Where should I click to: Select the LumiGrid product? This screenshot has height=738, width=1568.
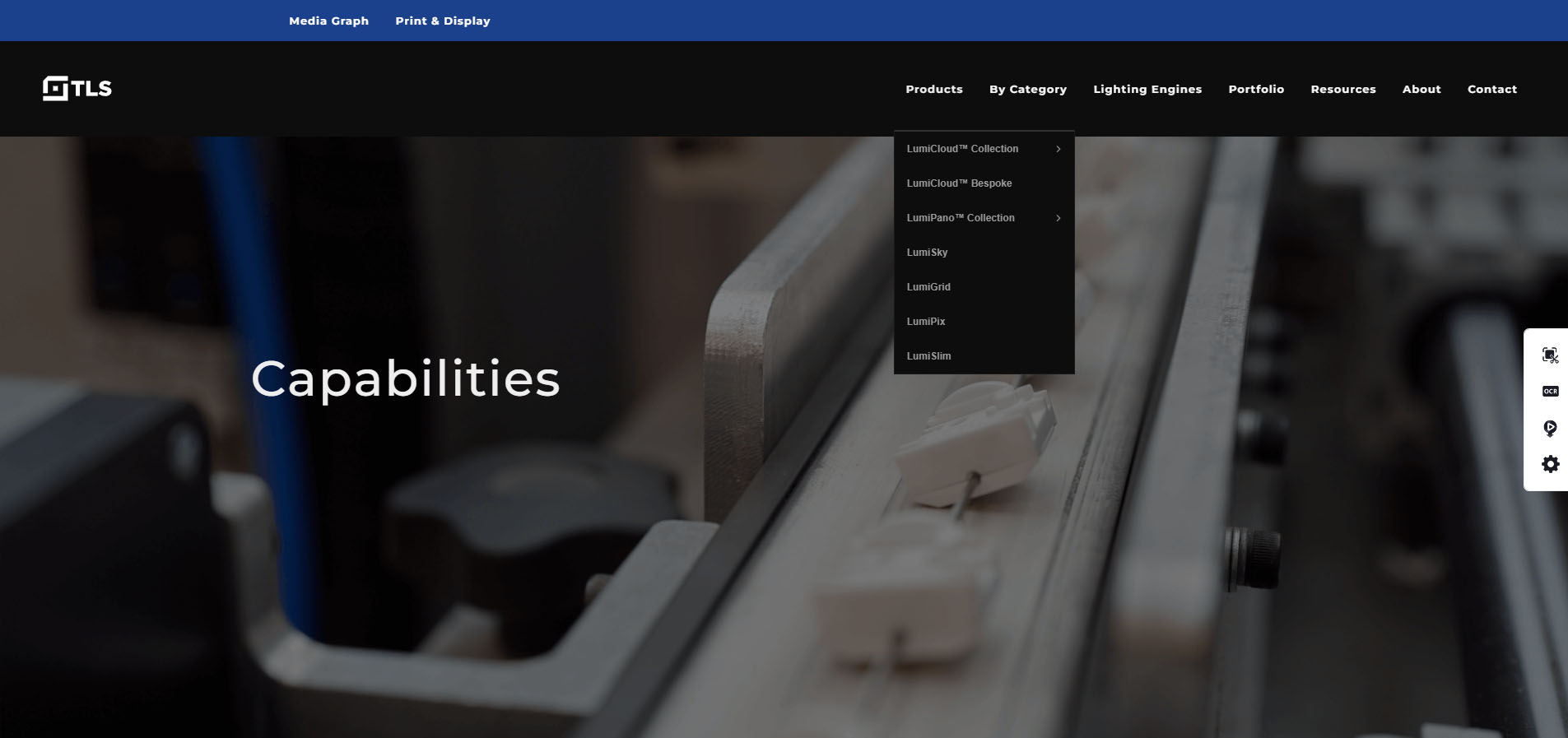tap(928, 287)
